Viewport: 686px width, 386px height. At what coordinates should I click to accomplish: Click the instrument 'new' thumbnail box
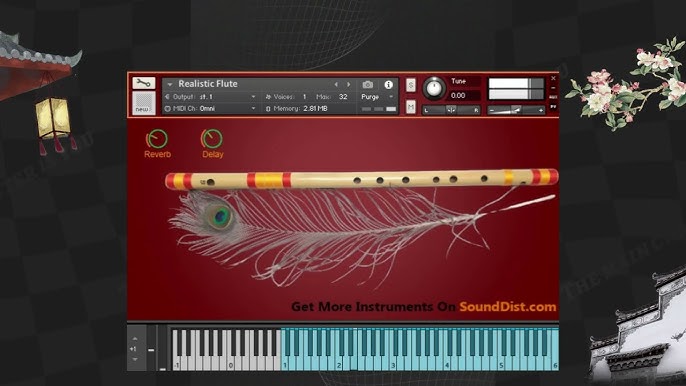point(144,103)
